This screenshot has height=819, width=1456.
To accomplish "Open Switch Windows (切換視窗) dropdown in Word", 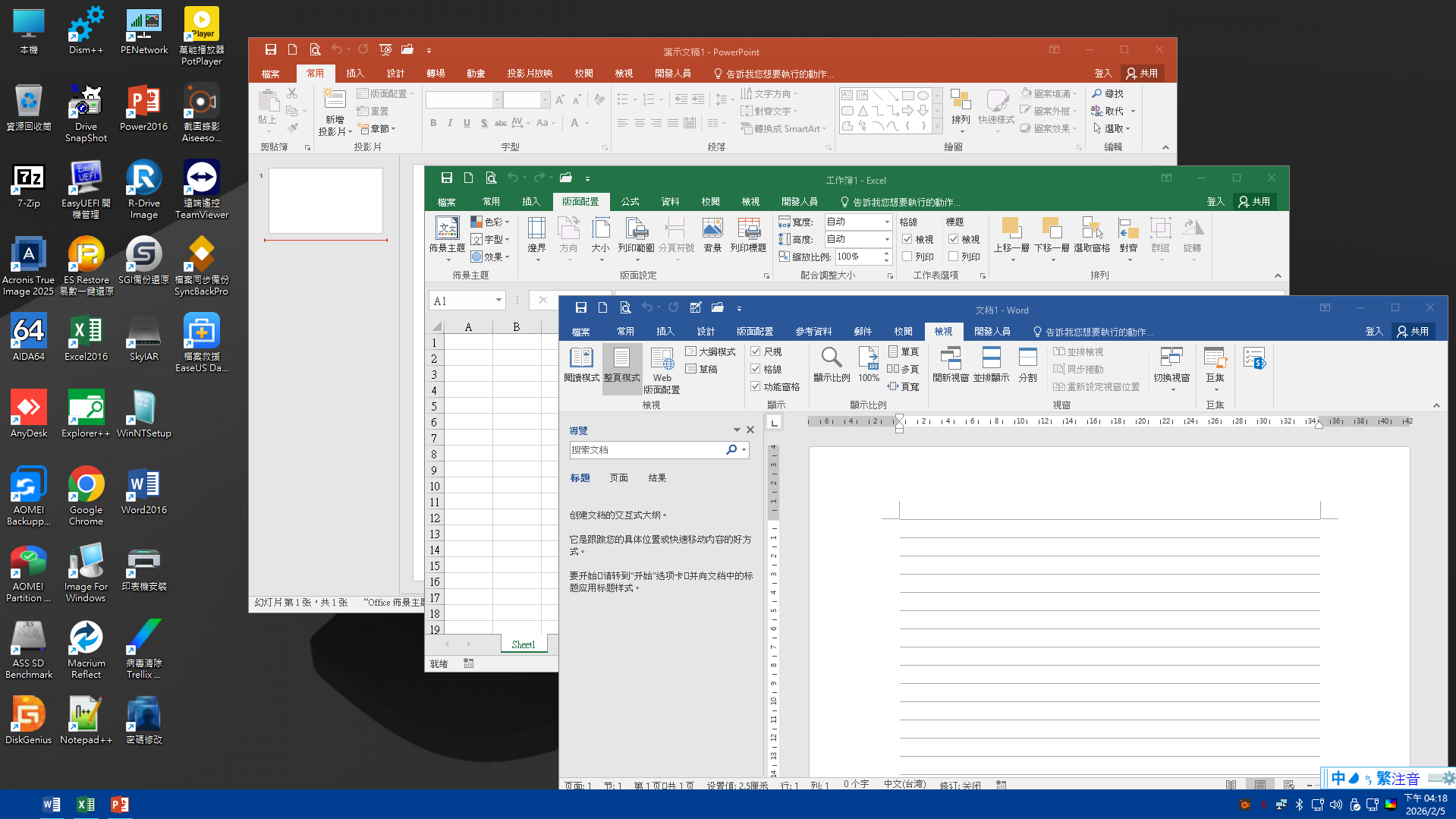I will [1171, 390].
